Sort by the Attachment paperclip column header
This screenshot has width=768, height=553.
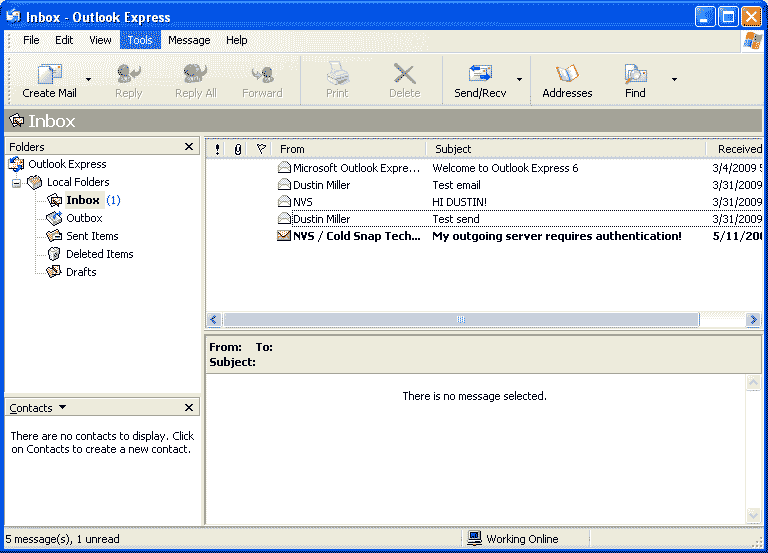click(x=238, y=149)
